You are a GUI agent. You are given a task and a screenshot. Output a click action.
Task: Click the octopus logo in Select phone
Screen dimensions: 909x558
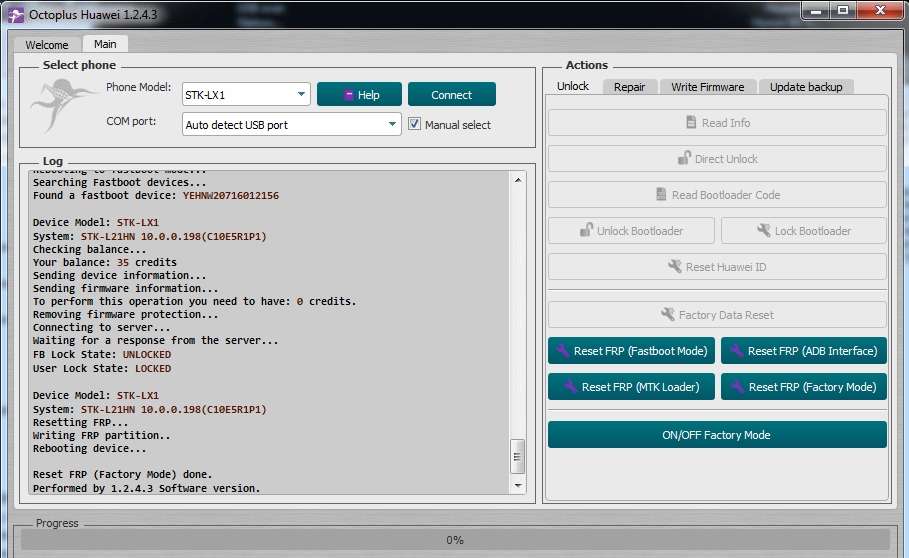[63, 105]
